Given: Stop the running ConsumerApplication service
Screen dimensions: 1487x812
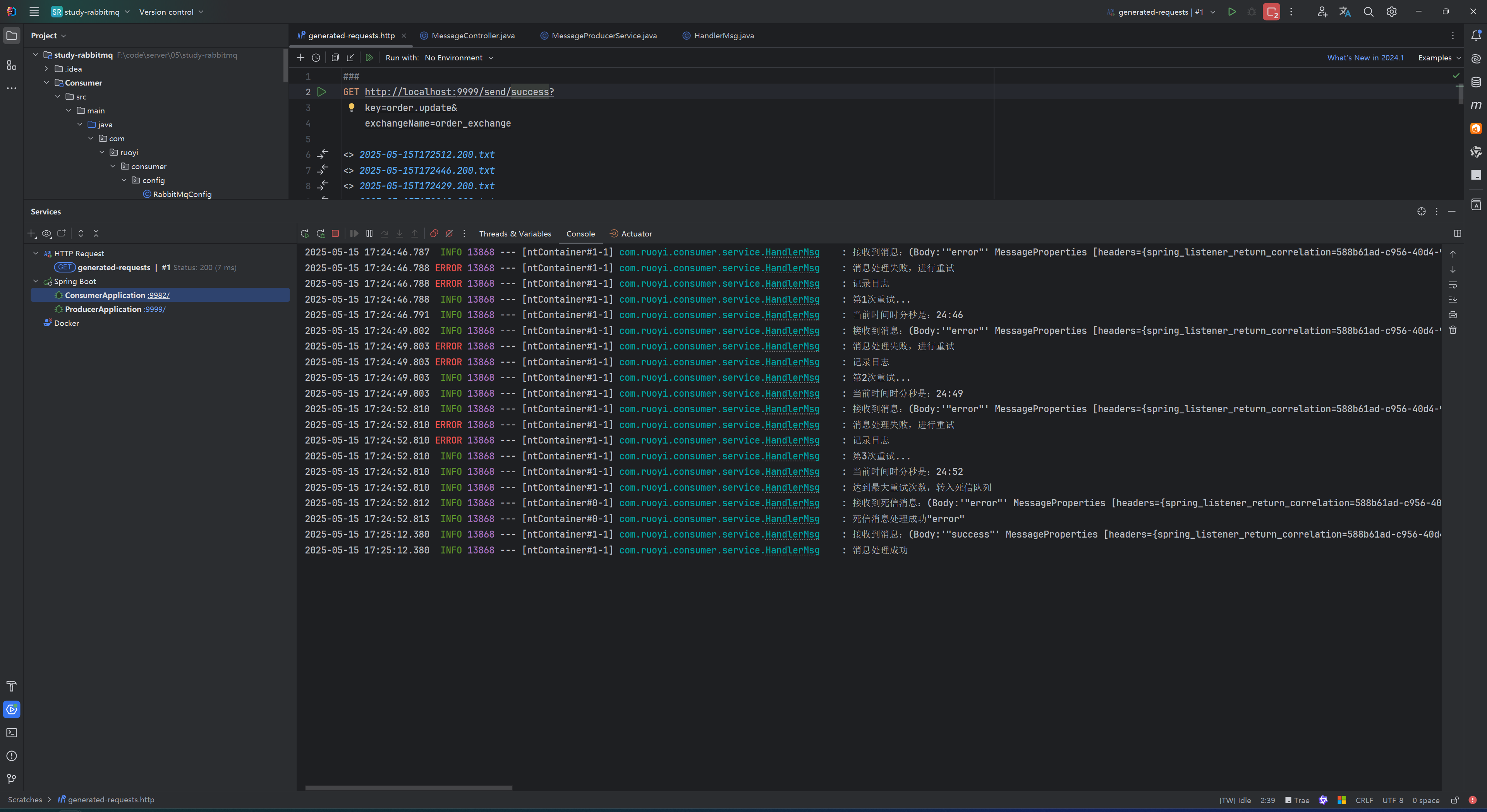Looking at the screenshot, I should pyautogui.click(x=335, y=234).
